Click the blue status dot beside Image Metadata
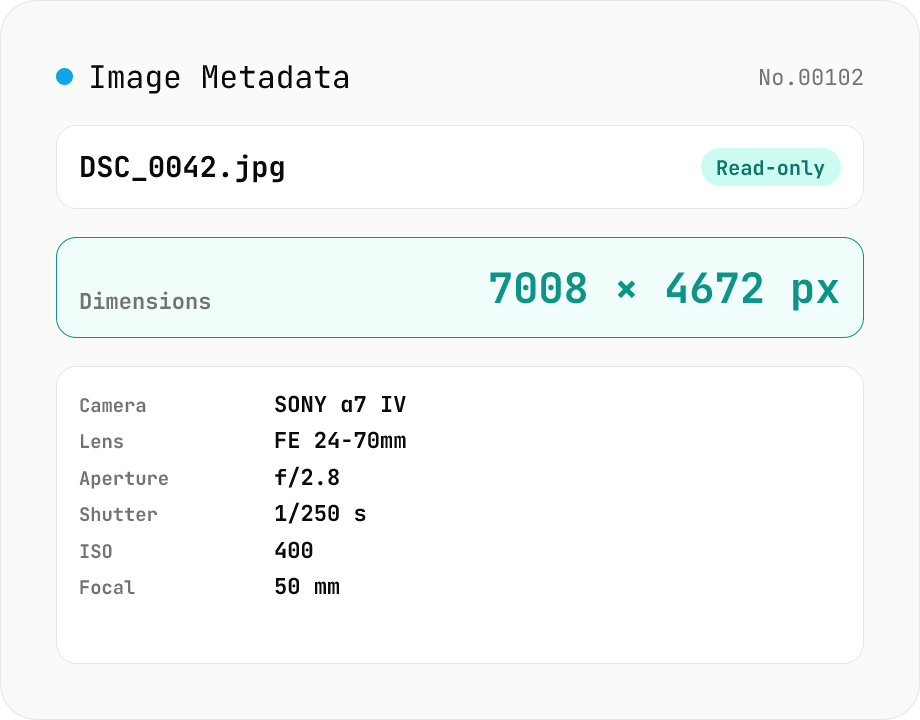Image resolution: width=920 pixels, height=720 pixels. click(x=65, y=76)
